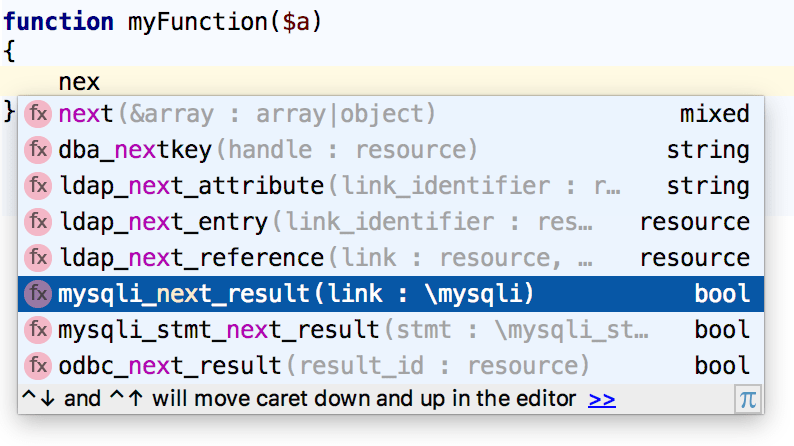Click the fx icon beside ldap_next_entry
This screenshot has width=794, height=446.
(x=38, y=222)
